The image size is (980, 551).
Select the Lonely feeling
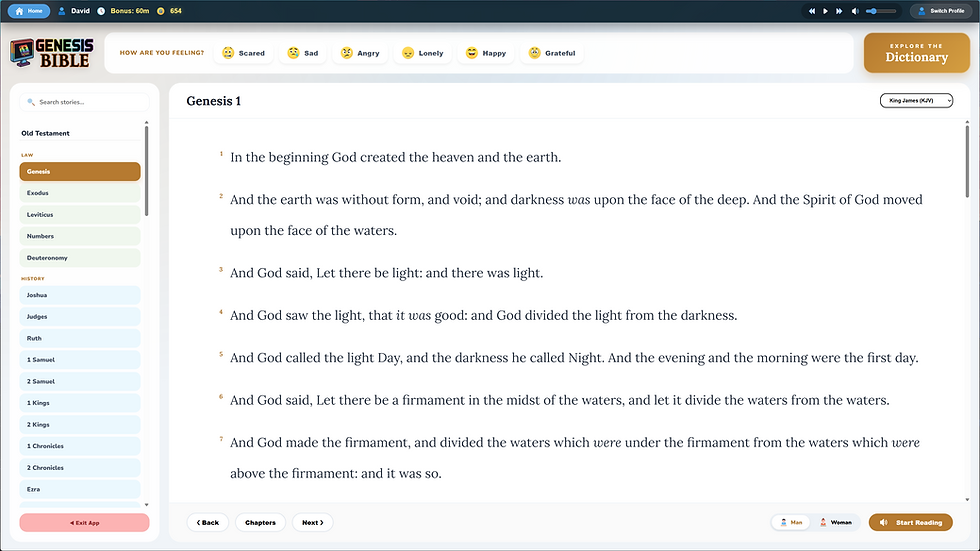pyautogui.click(x=422, y=53)
